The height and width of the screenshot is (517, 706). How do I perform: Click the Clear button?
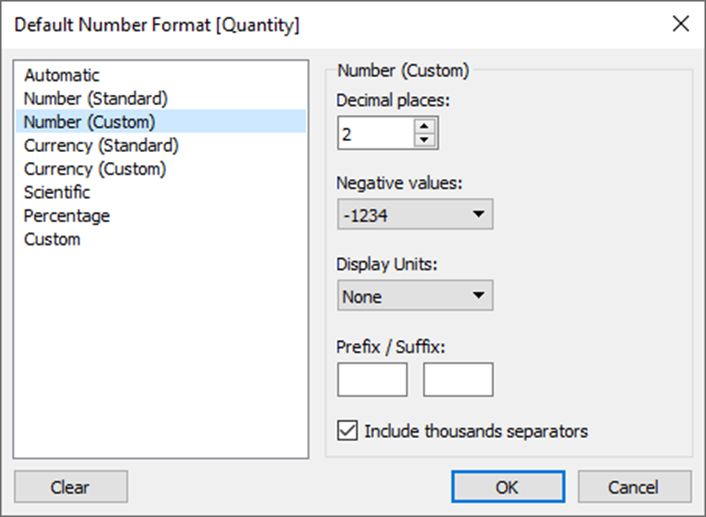pos(70,487)
